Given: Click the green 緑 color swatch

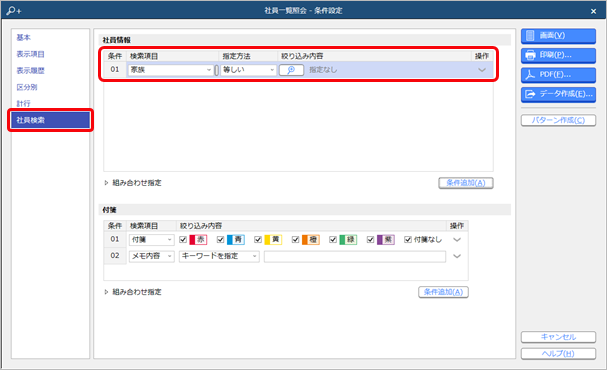Looking at the screenshot, I should coord(348,240).
